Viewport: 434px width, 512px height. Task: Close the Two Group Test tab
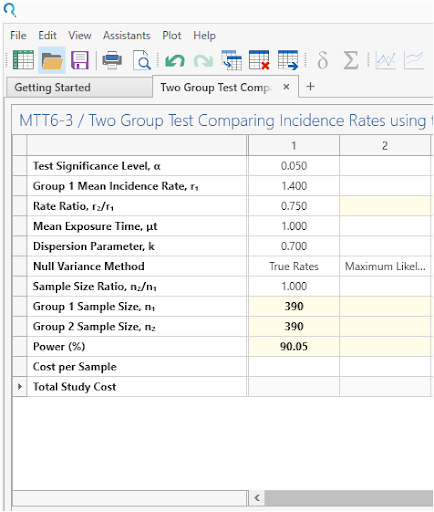pos(286,87)
